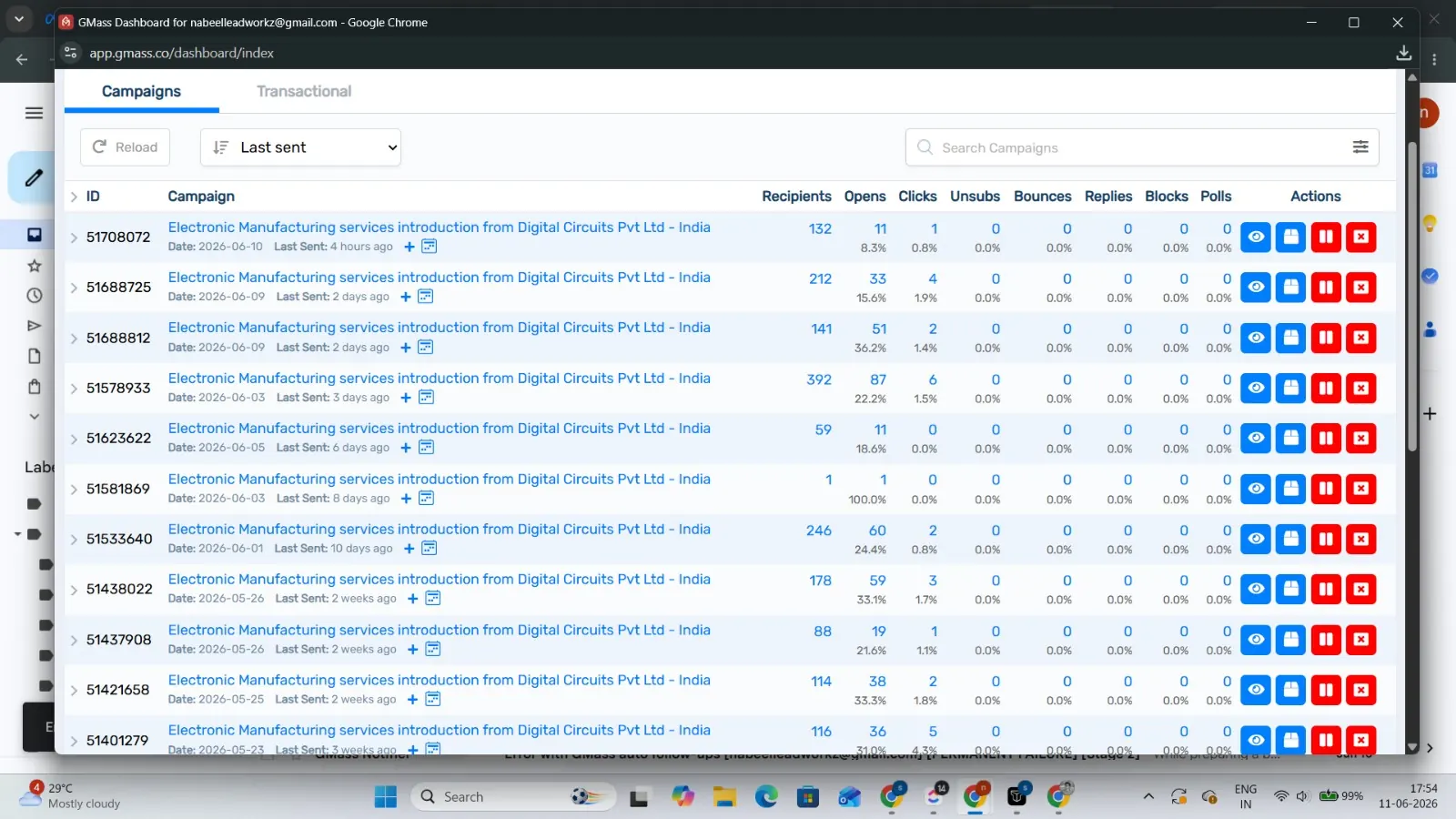
Task: View report for campaign 51688725
Action: point(1256,288)
